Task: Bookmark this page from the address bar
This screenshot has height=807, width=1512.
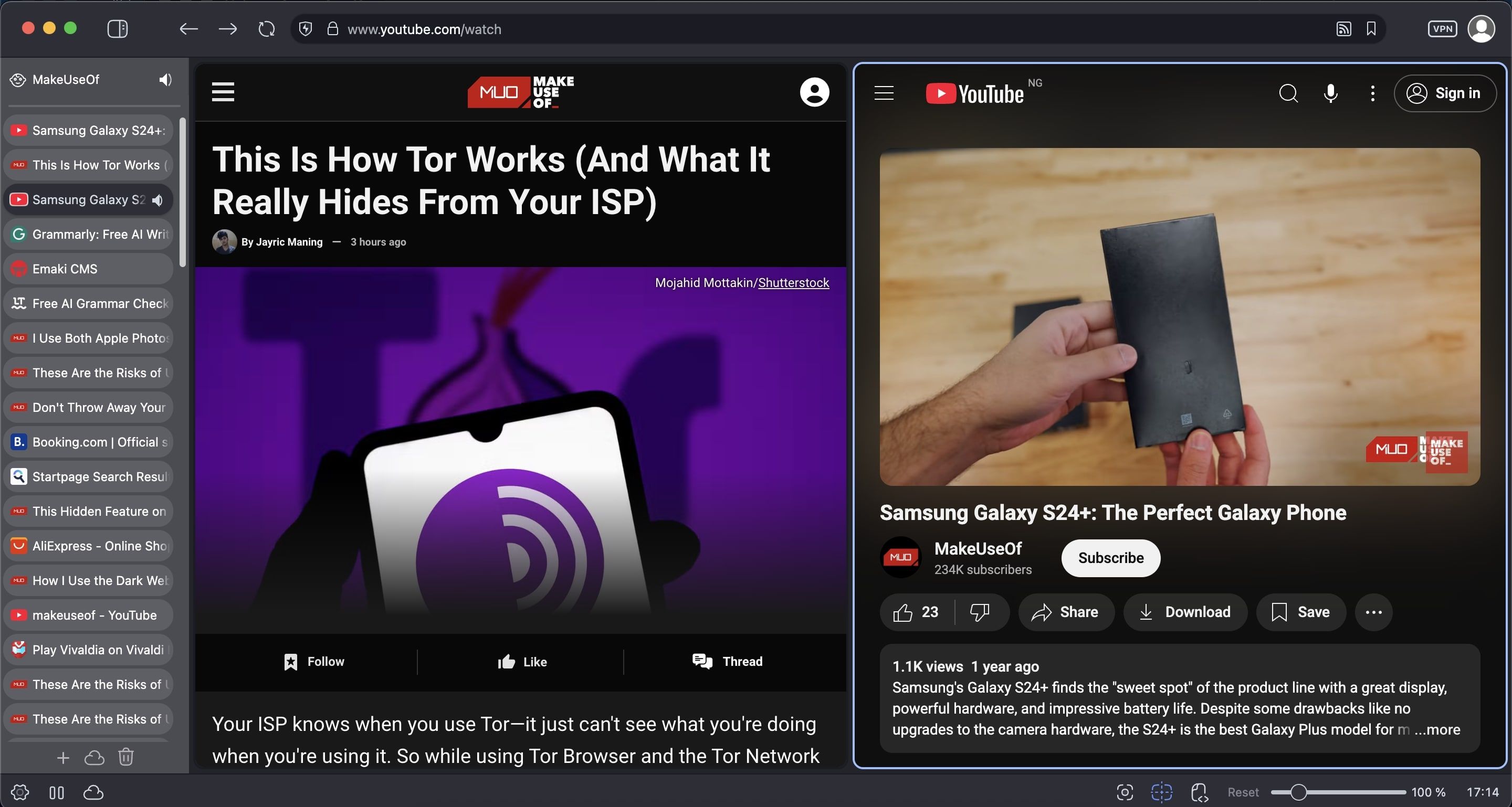Action: coord(1371,29)
